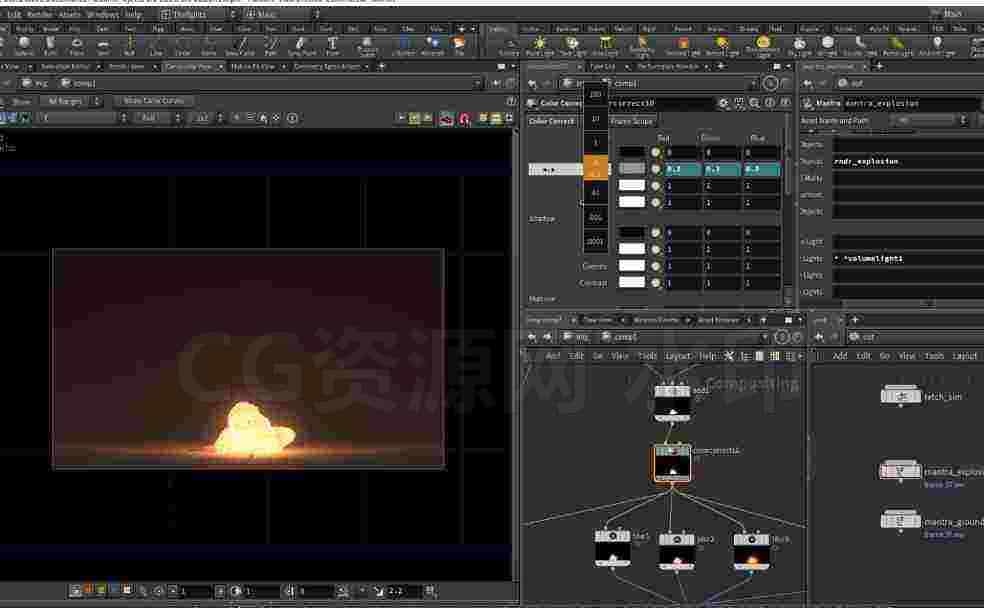This screenshot has height=608, width=984.
Task: Click the red icon in the compositor viewer toolbar
Action: point(464,118)
